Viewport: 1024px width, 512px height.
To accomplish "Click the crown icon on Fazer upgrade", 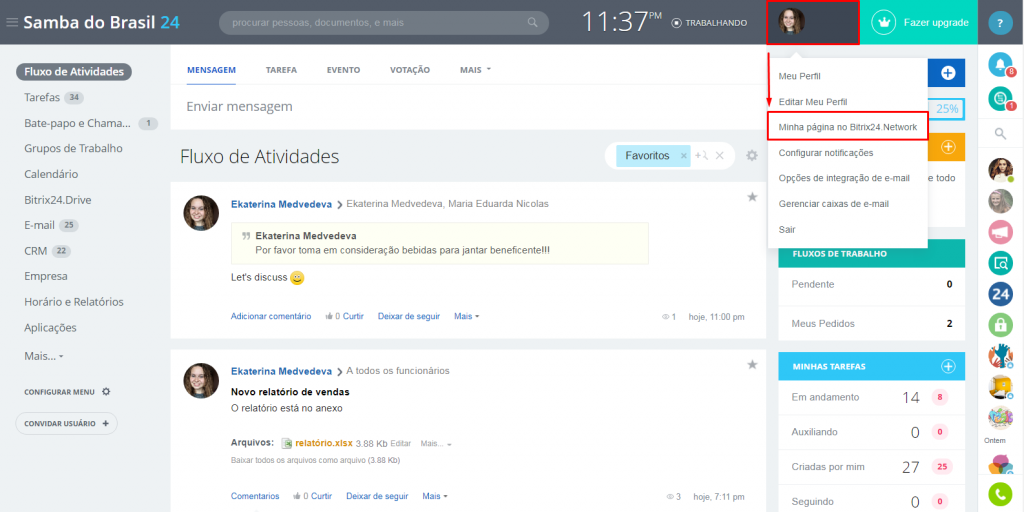I will point(885,22).
